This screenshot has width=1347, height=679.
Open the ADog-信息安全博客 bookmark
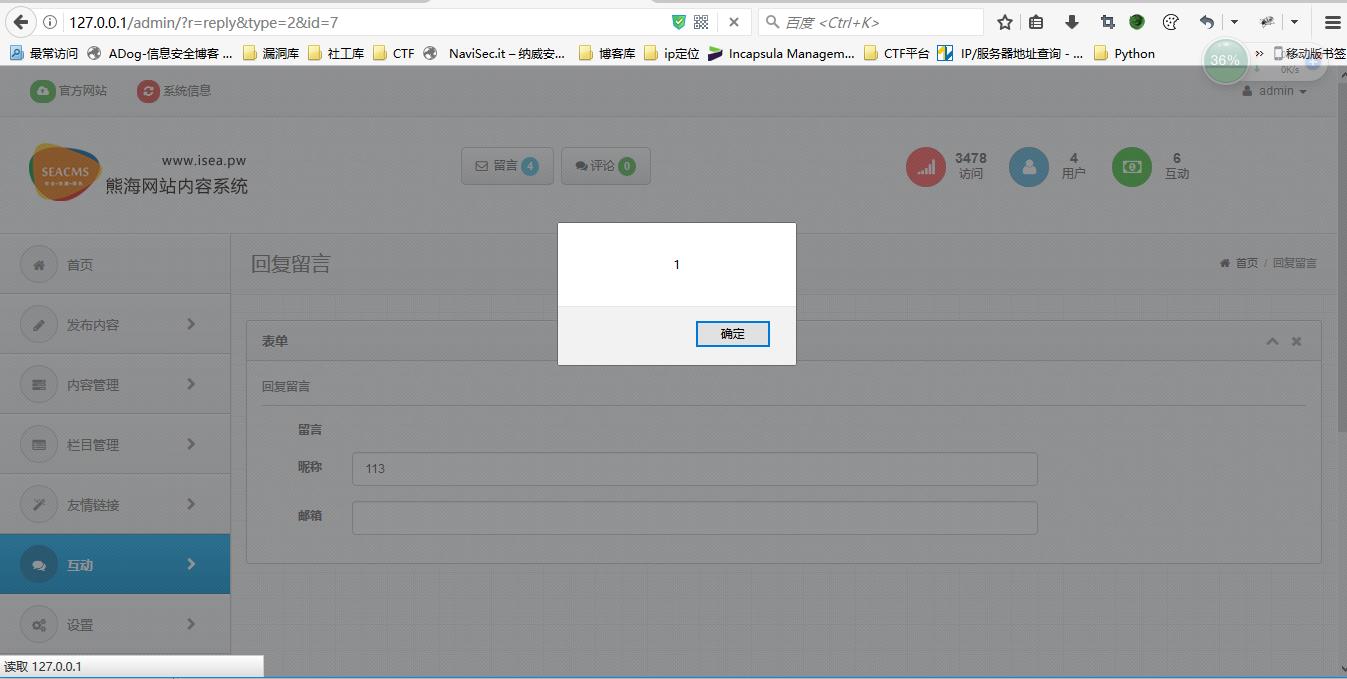pos(160,54)
